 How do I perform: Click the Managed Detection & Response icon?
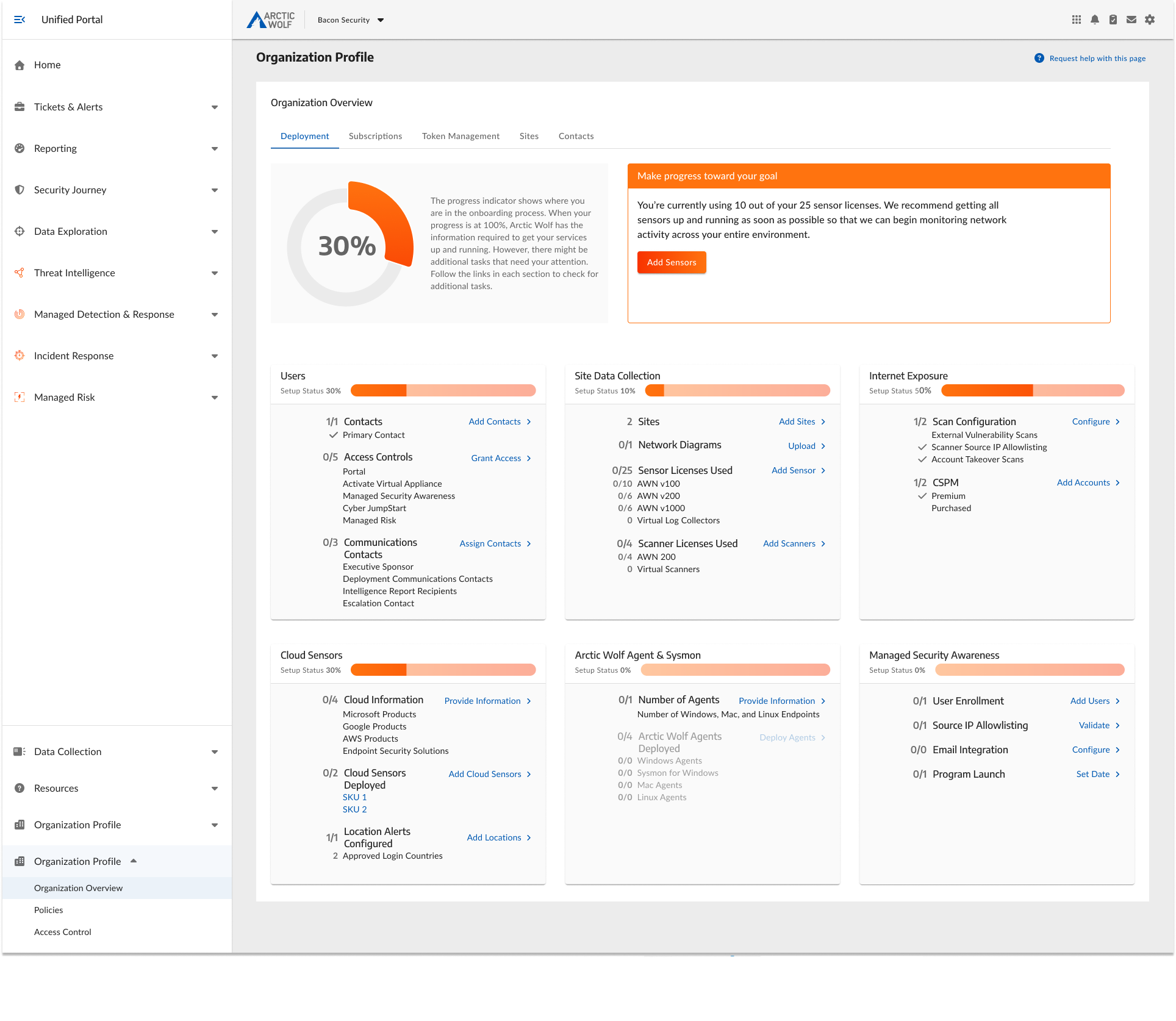[x=20, y=314]
